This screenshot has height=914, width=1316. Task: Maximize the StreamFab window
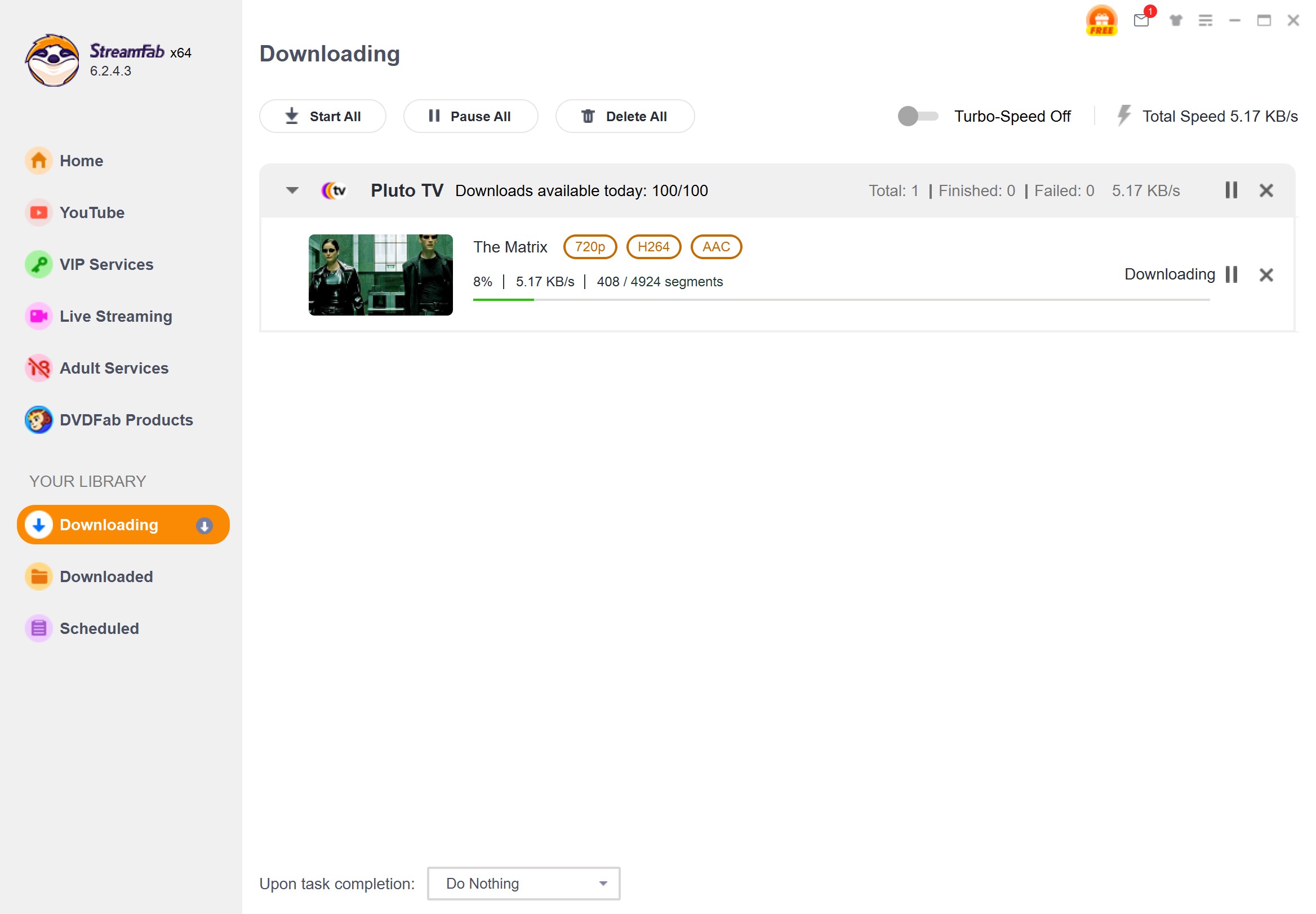pyautogui.click(x=1264, y=21)
